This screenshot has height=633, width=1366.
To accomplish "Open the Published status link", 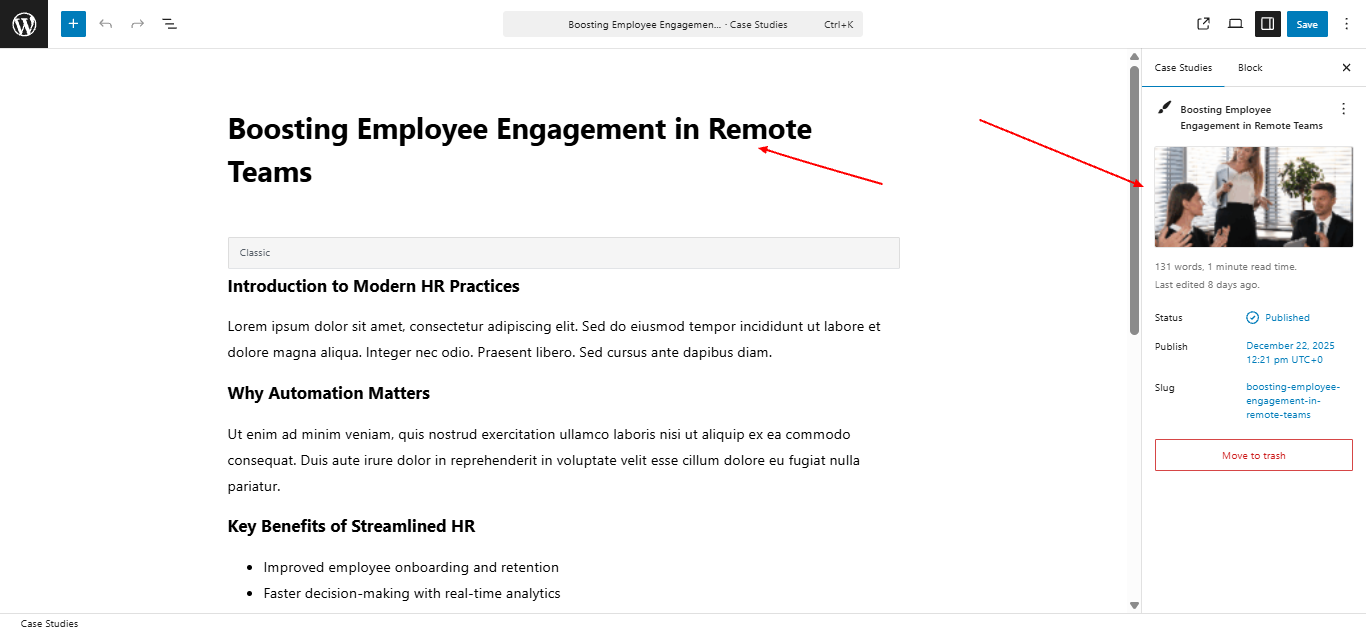I will click(1286, 318).
